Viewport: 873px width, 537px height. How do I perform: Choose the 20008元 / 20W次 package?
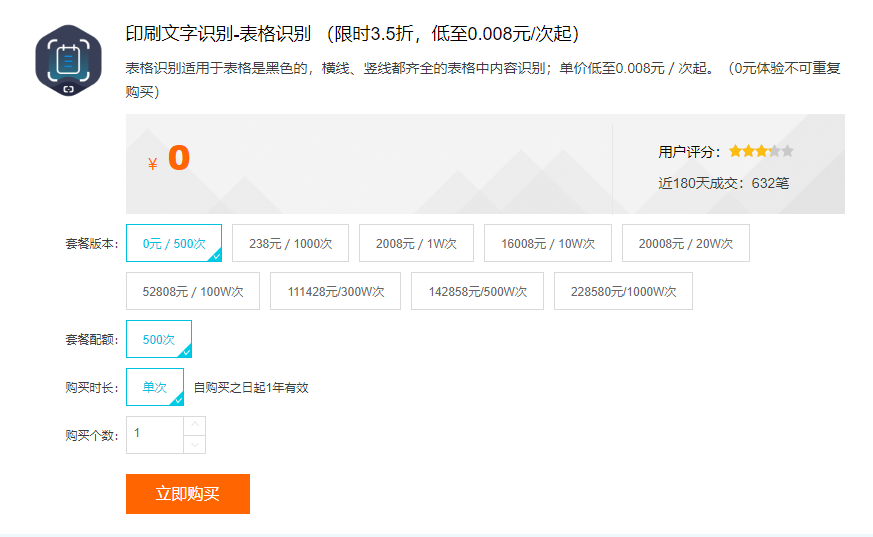click(685, 243)
